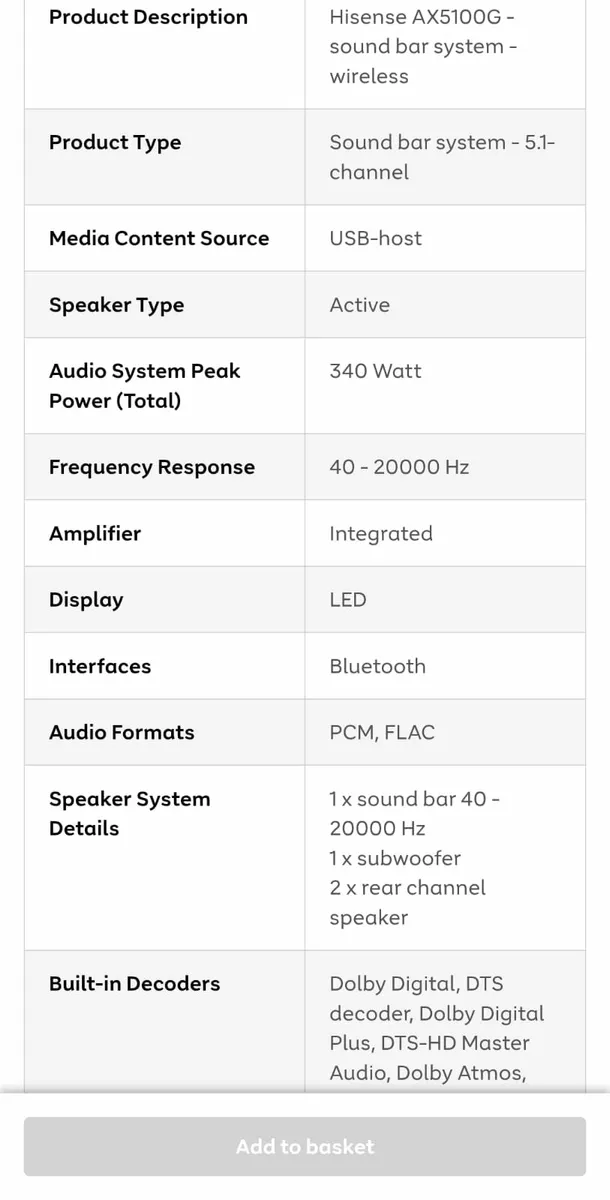610x1200 pixels.
Task: Select the Amplifier label
Action: [x=95, y=533]
